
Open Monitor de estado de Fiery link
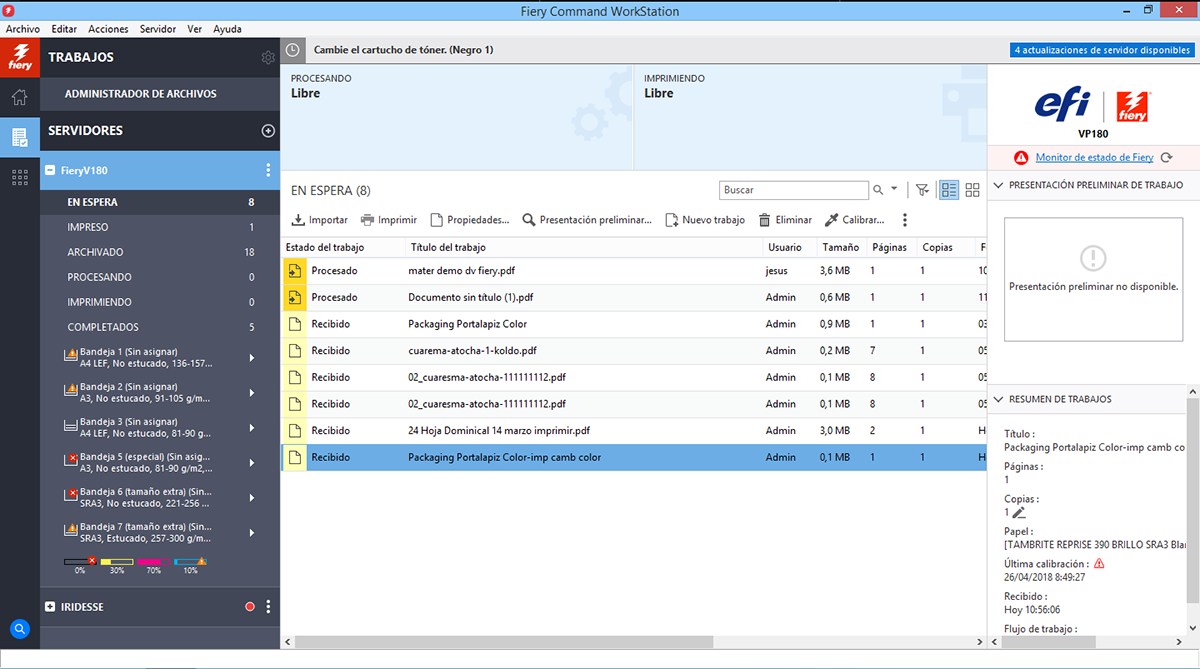1094,158
